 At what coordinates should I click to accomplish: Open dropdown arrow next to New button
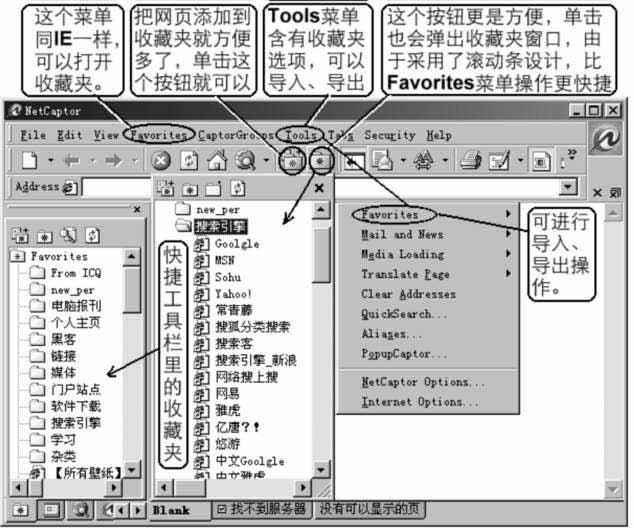click(x=51, y=161)
